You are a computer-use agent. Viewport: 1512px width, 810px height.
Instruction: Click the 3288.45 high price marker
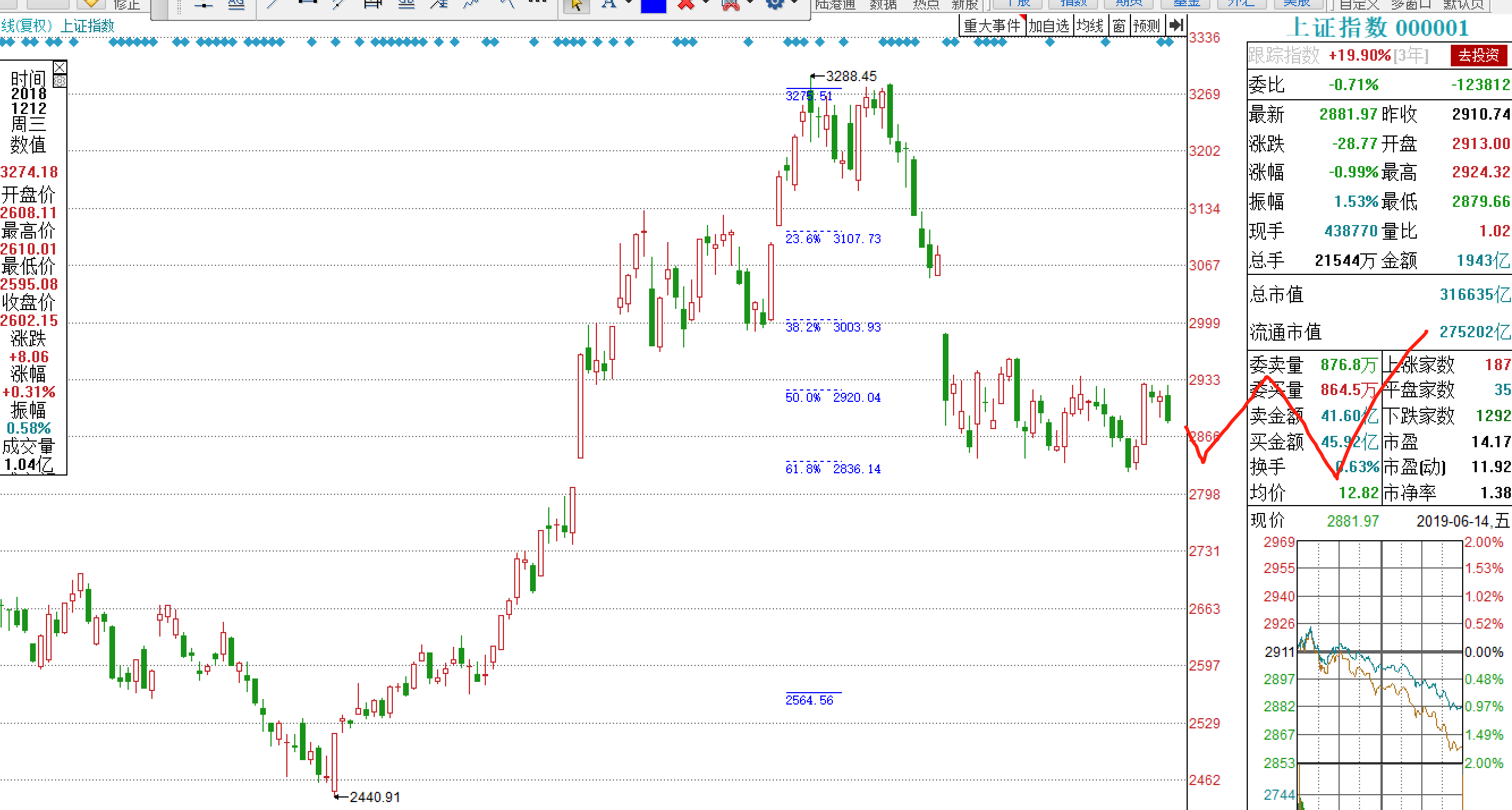click(x=850, y=76)
